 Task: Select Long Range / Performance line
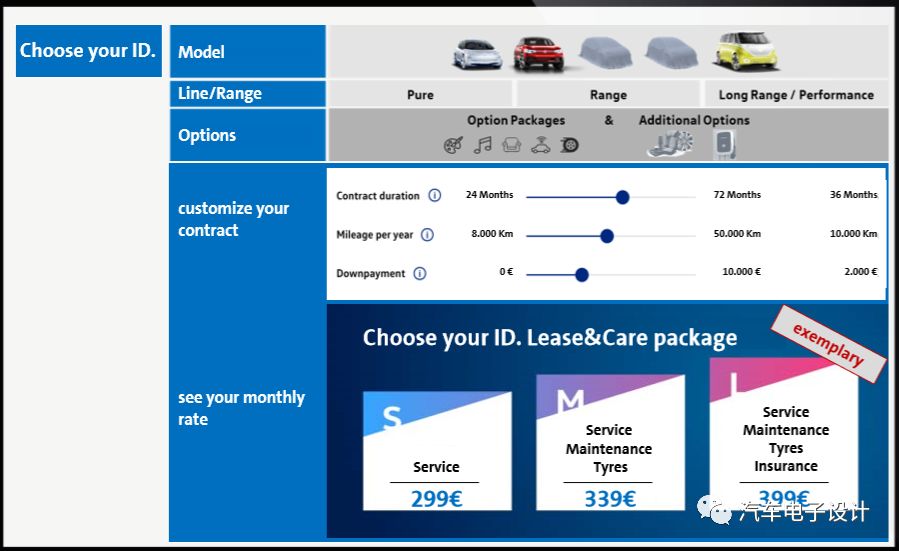[796, 95]
